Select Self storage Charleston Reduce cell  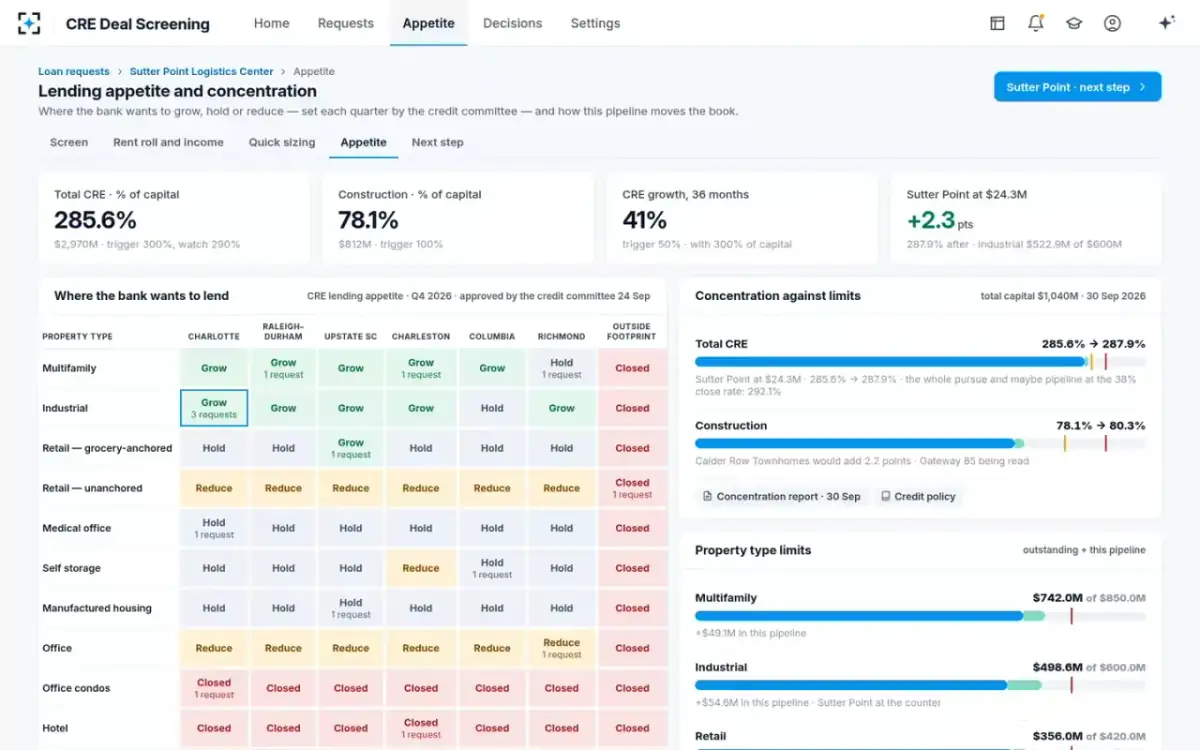[x=421, y=568]
